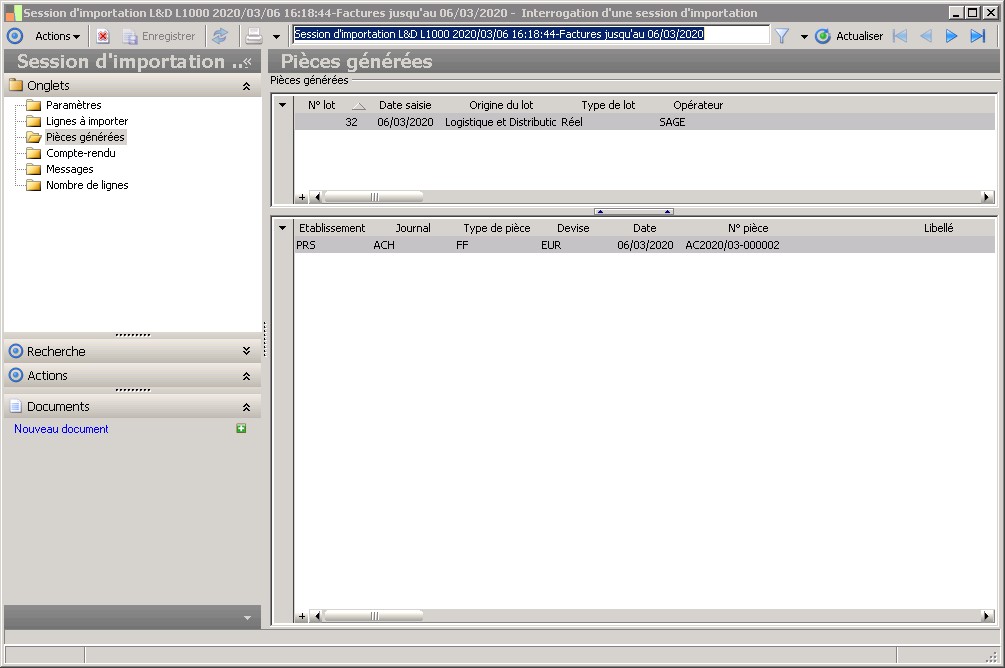Click the lot grid horizontal scrollbar thumb
Image resolution: width=1005 pixels, height=668 pixels.
click(x=374, y=197)
